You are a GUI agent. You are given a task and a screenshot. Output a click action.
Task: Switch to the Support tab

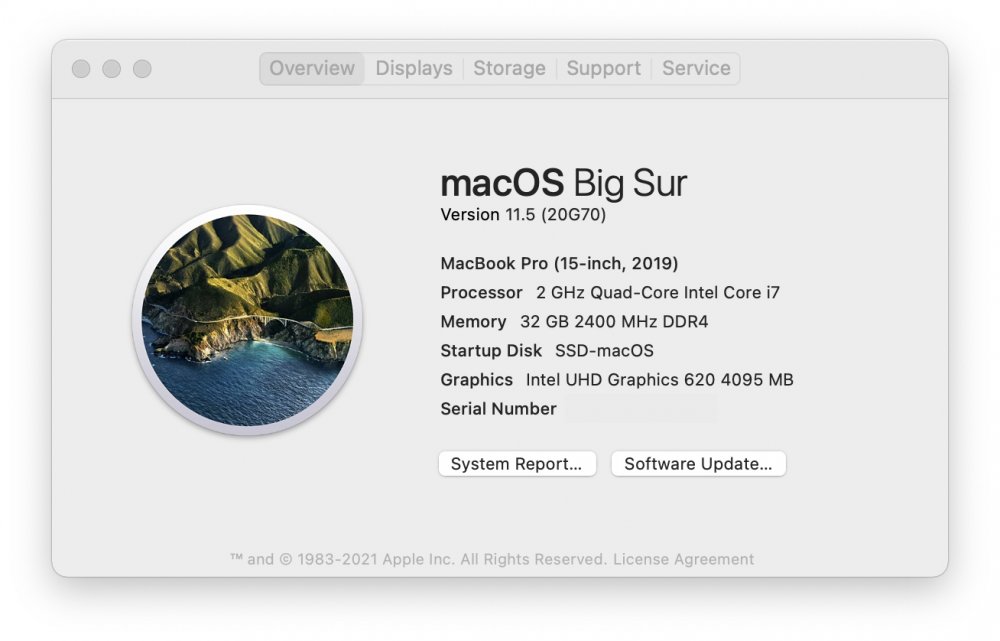pos(603,68)
